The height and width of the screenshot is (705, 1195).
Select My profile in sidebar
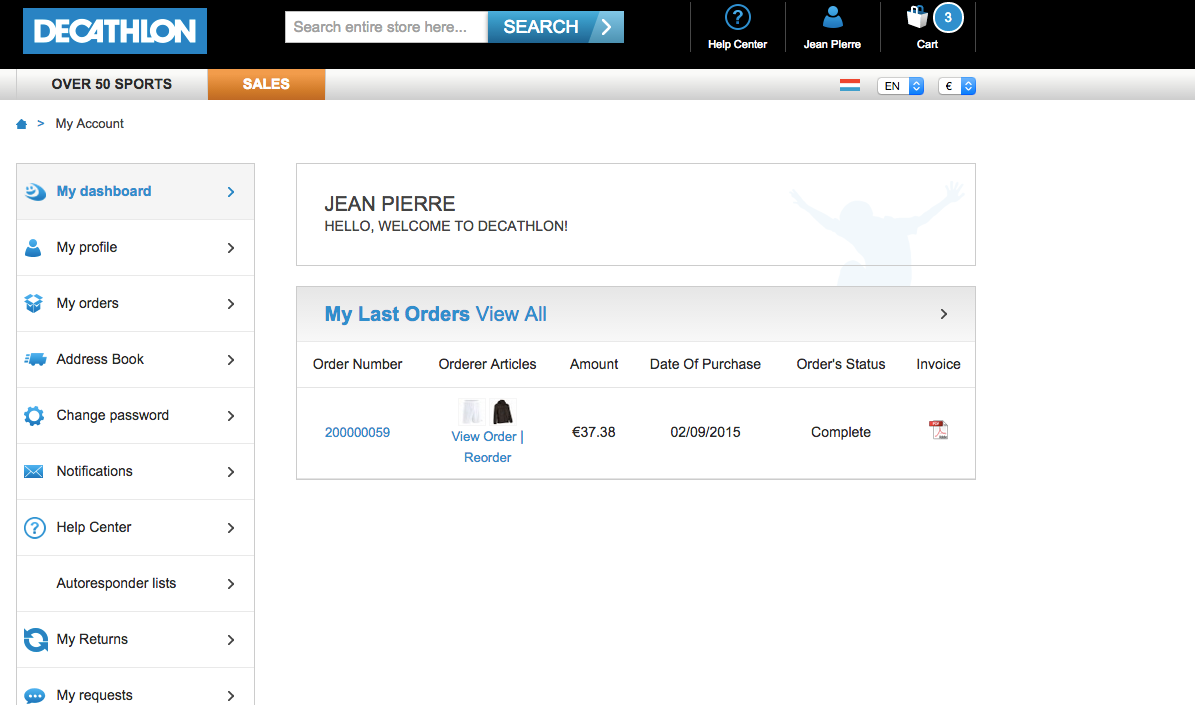(136, 248)
